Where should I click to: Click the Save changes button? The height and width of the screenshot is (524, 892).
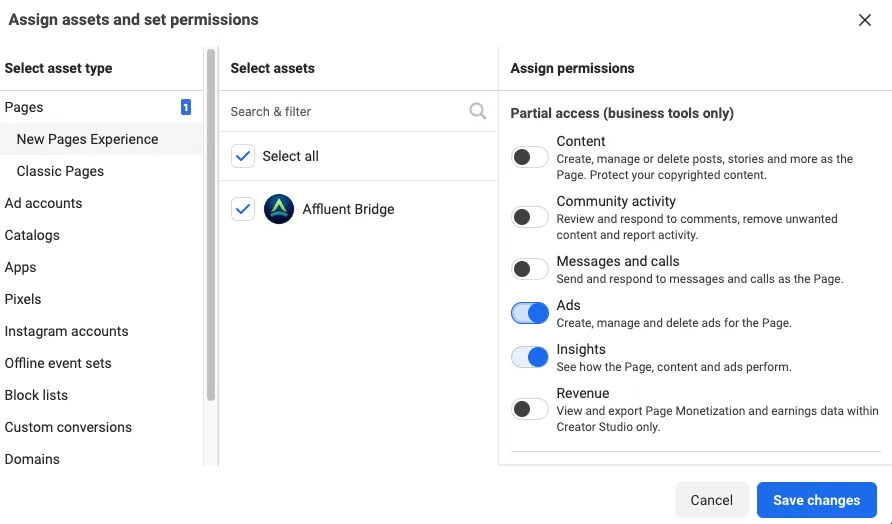[x=816, y=500]
